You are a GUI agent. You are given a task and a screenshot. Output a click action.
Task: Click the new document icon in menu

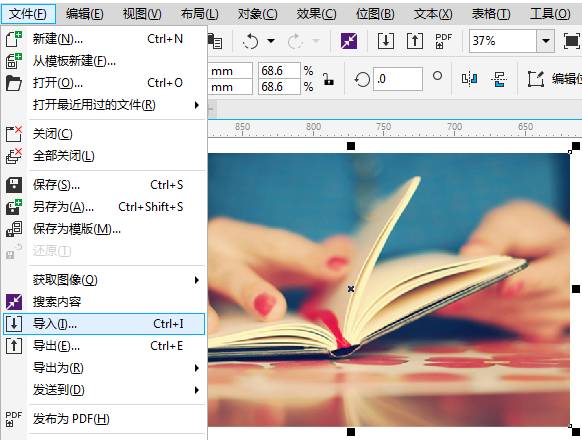click(x=14, y=39)
